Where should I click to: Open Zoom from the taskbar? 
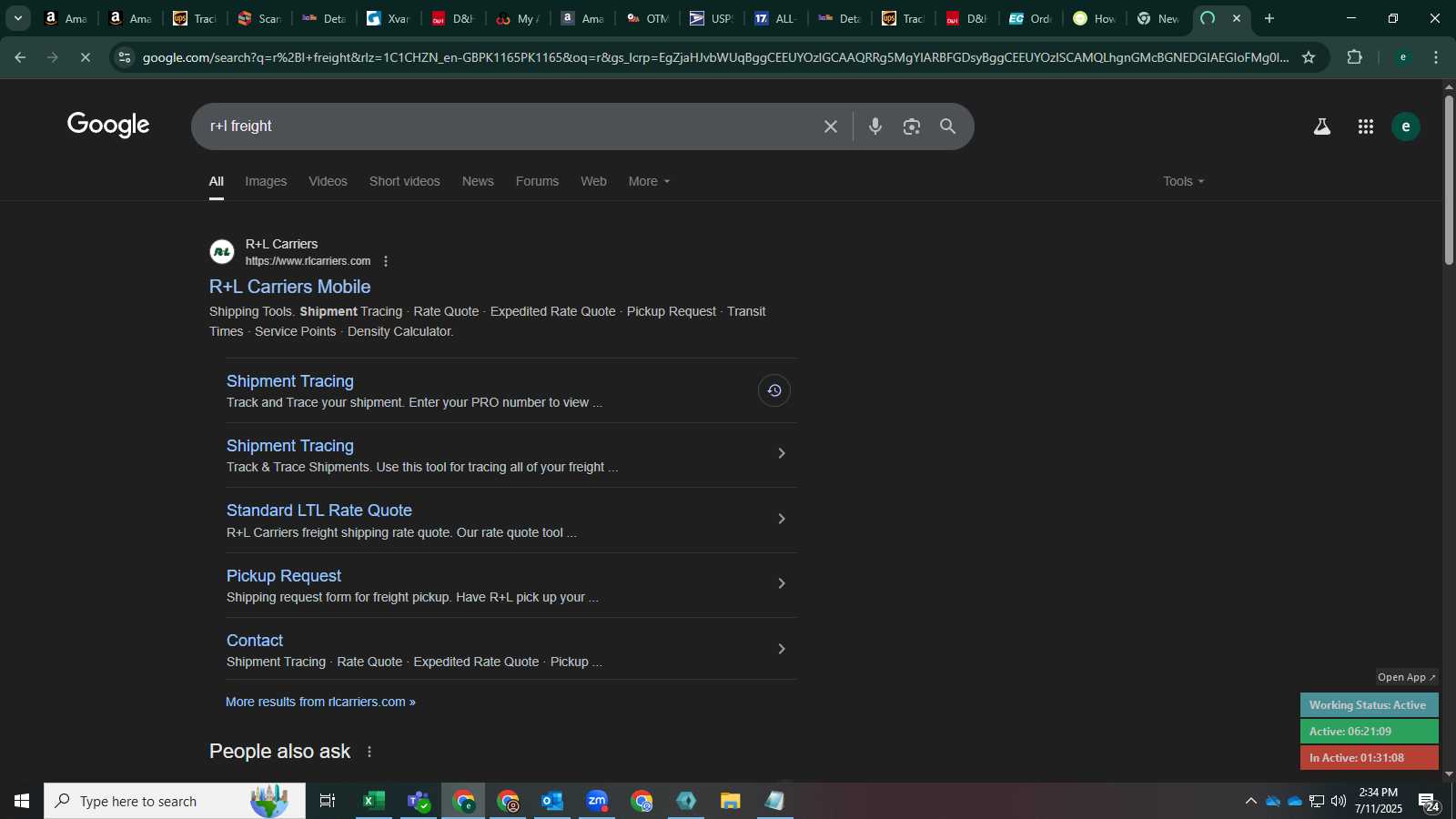[x=597, y=801]
